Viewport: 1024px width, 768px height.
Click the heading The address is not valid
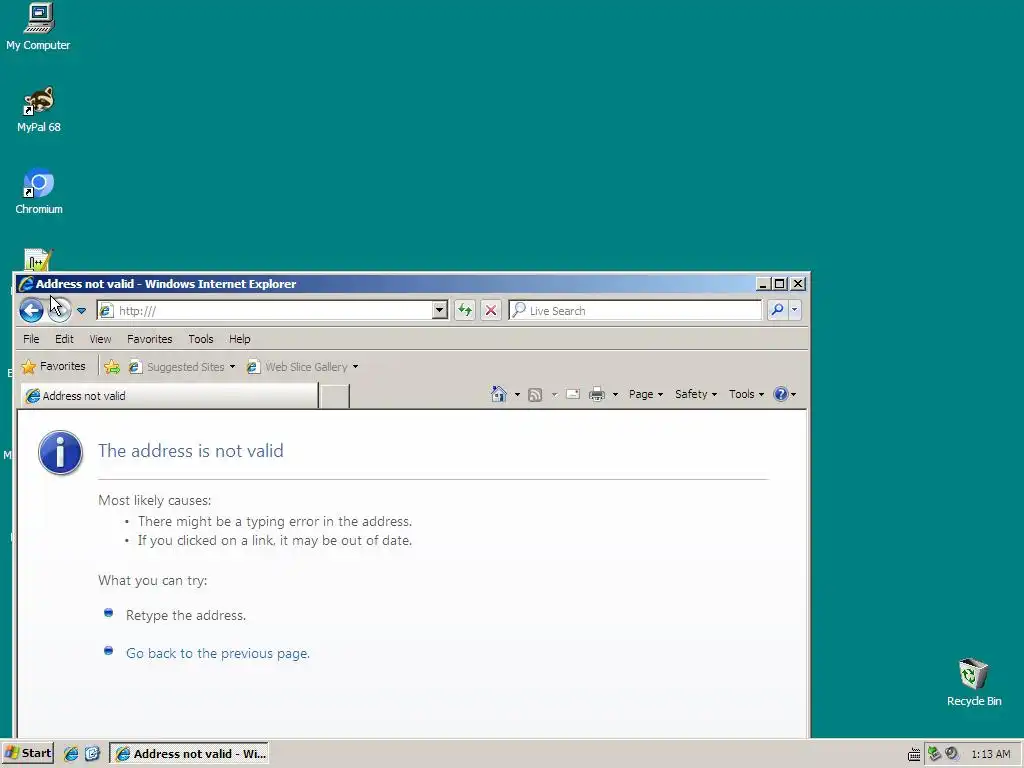click(191, 451)
